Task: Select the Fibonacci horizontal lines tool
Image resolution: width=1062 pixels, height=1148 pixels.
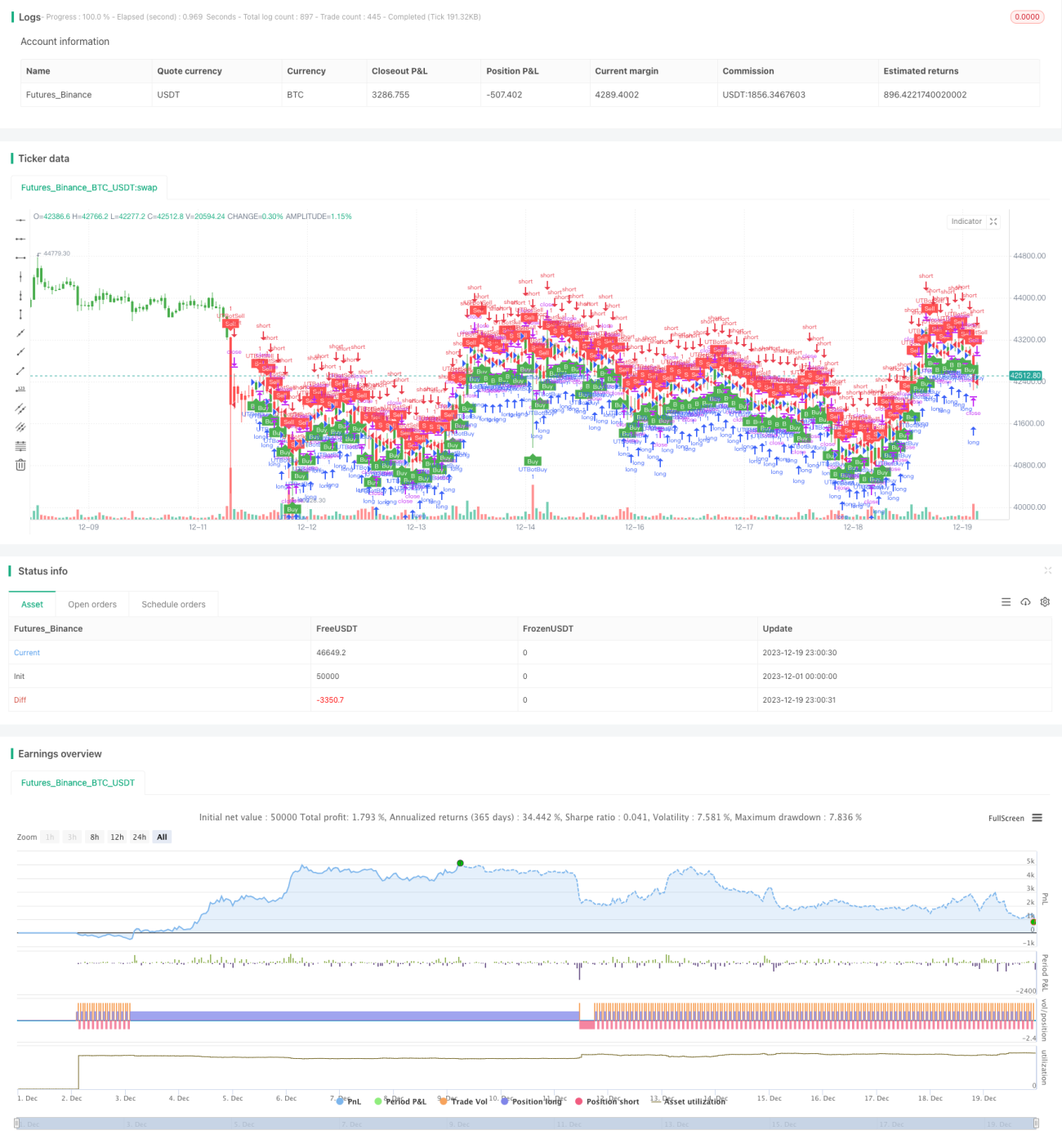Action: point(20,445)
